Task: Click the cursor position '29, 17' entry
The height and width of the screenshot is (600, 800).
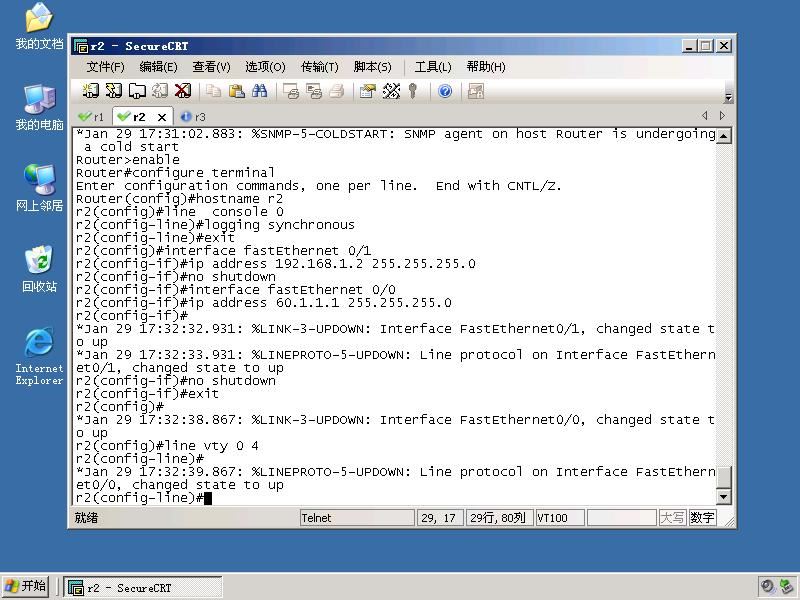Action: tap(439, 518)
